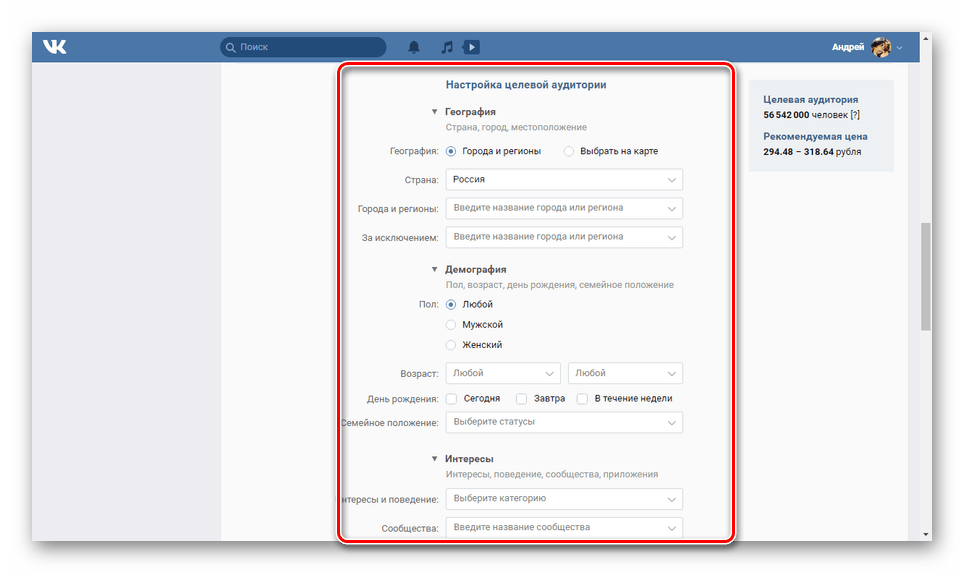Click the Поиск search field

pyautogui.click(x=303, y=47)
